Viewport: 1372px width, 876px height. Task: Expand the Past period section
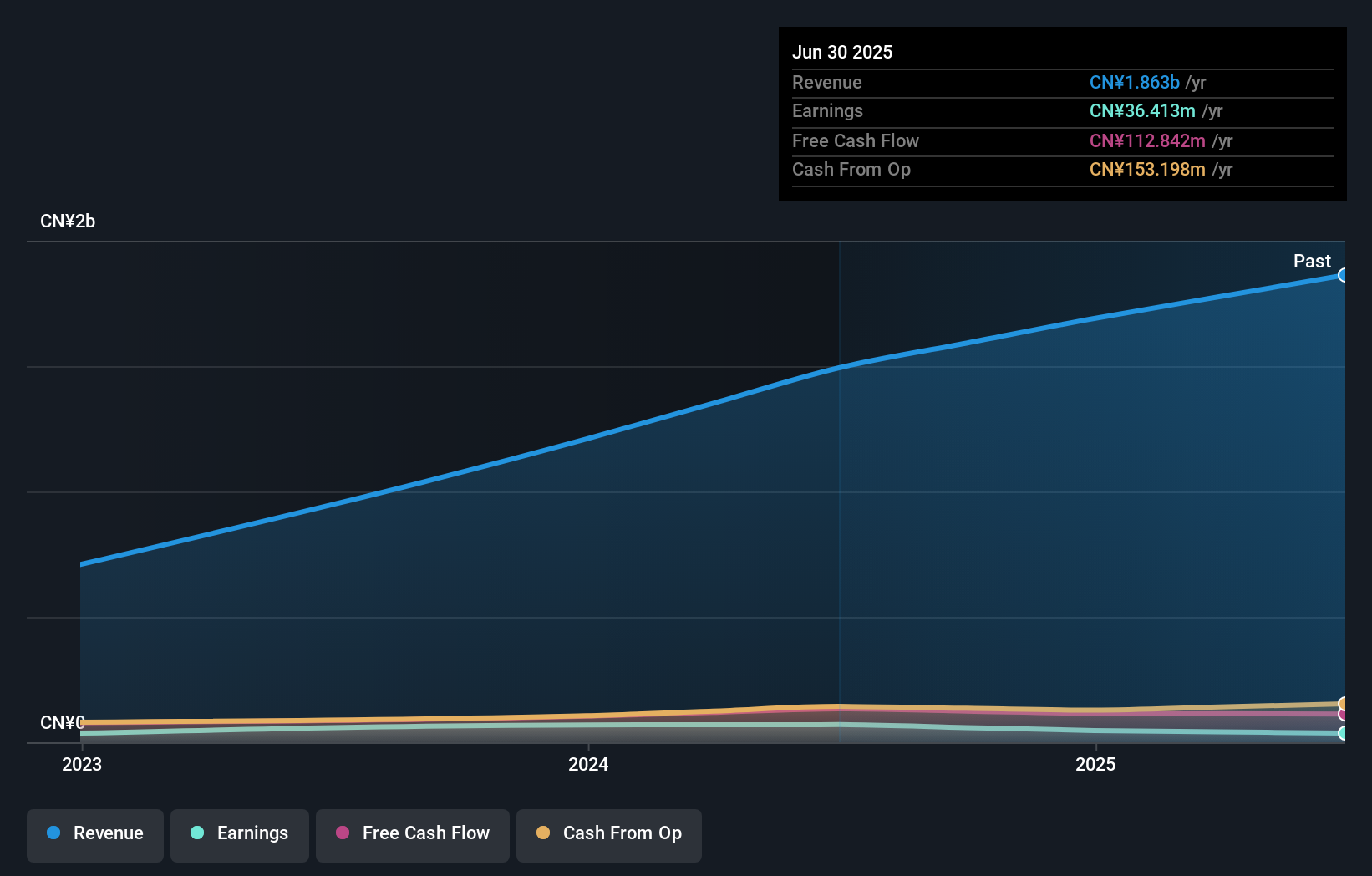tap(1312, 261)
